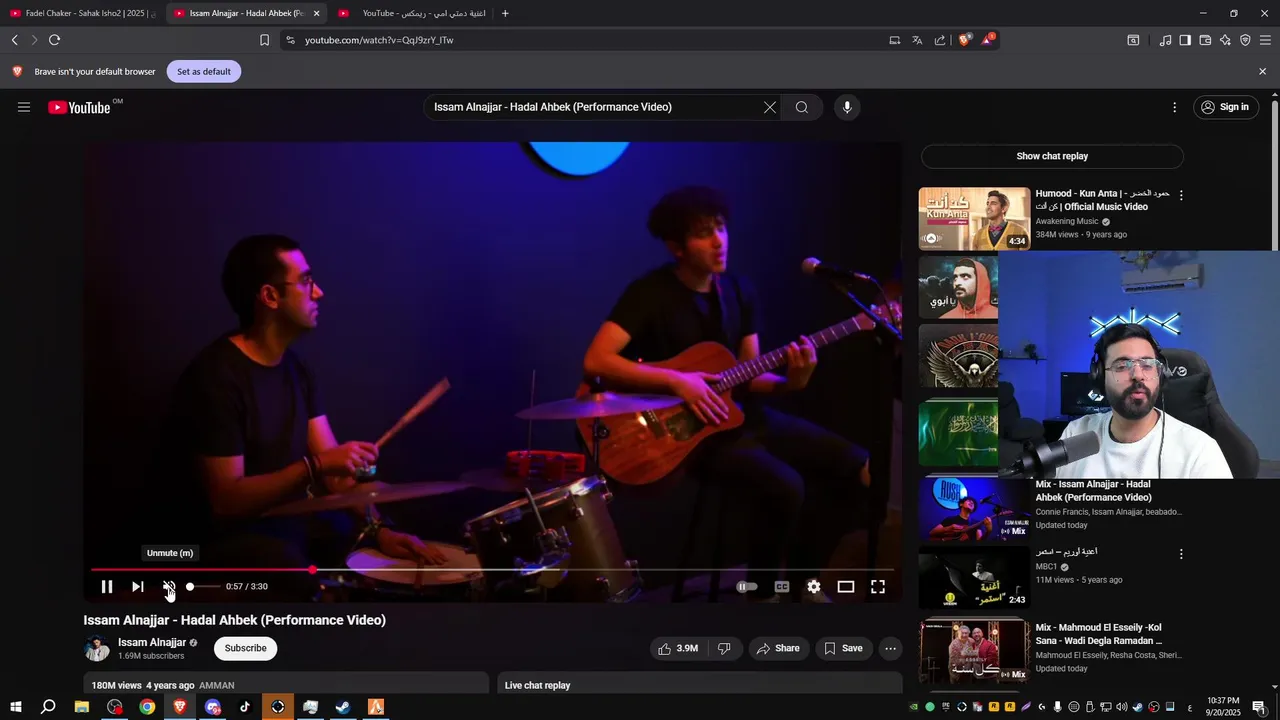Open player settings gear menu
This screenshot has width=1280, height=720.
tap(814, 587)
